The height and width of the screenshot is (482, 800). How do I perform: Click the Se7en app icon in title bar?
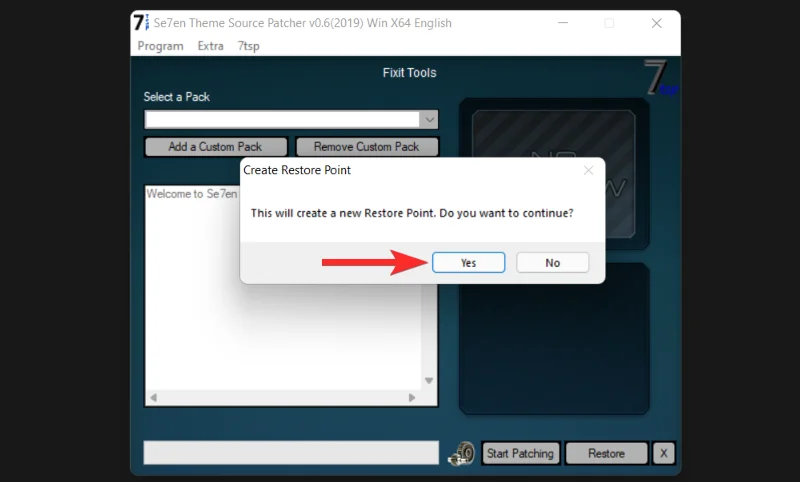pos(144,23)
